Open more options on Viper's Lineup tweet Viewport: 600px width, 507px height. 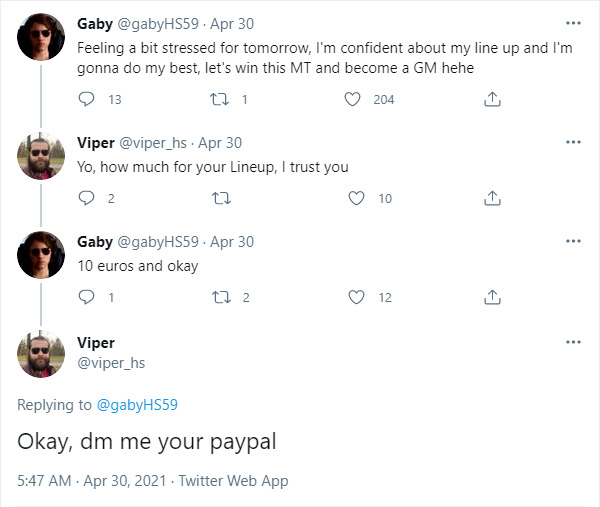click(572, 142)
